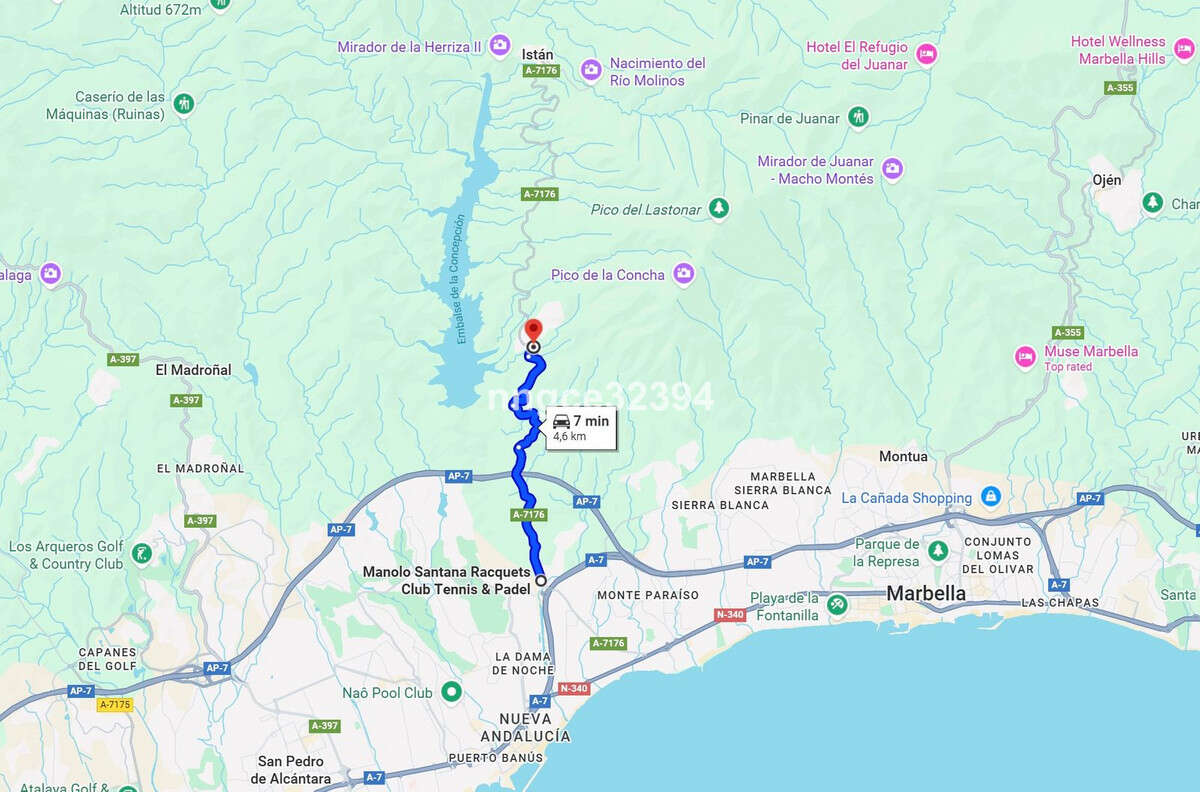The width and height of the screenshot is (1200, 792).
Task: Click the Parque de la Represa tree icon
Action: (937, 551)
